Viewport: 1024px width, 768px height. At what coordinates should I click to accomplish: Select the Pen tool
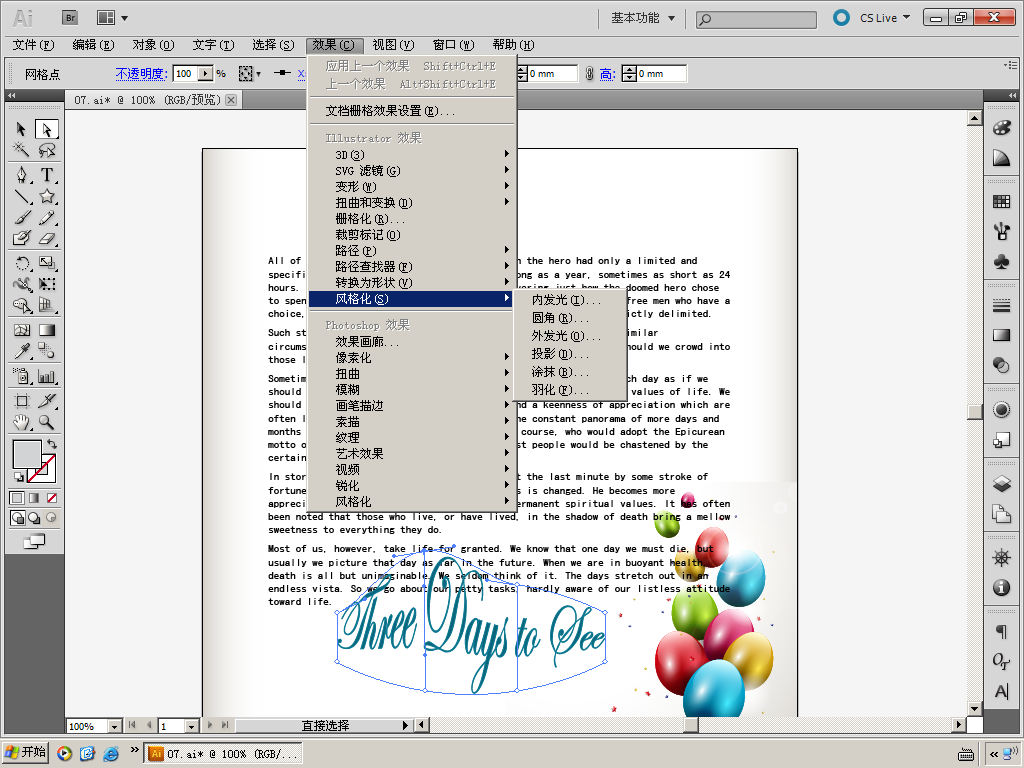[21, 174]
